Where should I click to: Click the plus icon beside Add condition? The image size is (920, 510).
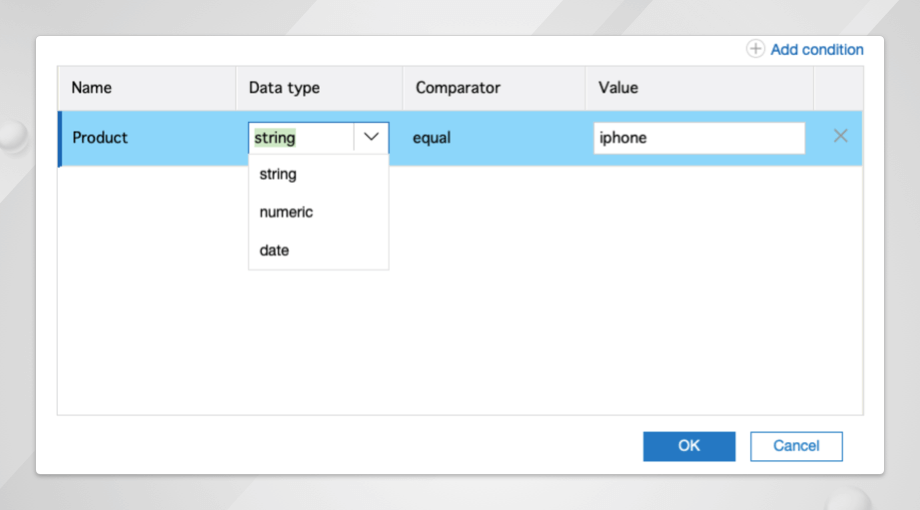pos(756,49)
